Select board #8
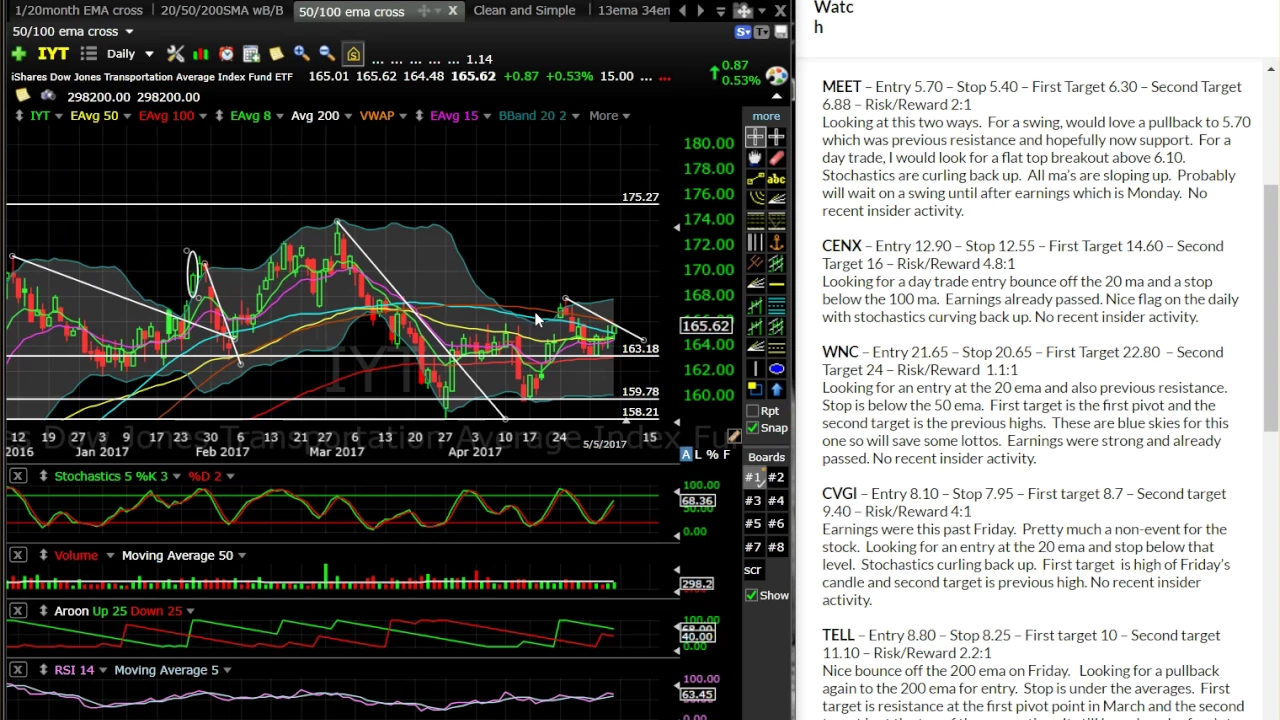1280x720 pixels. click(776, 547)
